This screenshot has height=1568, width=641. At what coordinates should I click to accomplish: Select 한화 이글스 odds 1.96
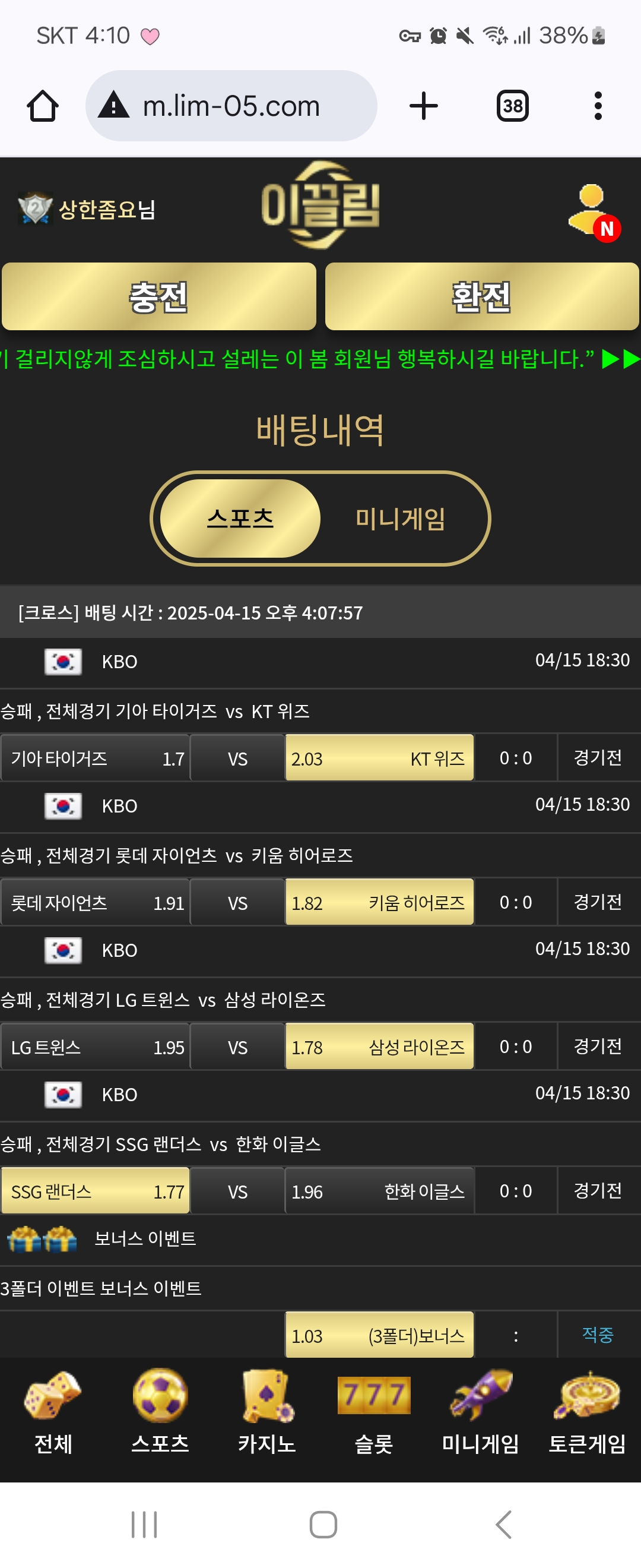379,1191
